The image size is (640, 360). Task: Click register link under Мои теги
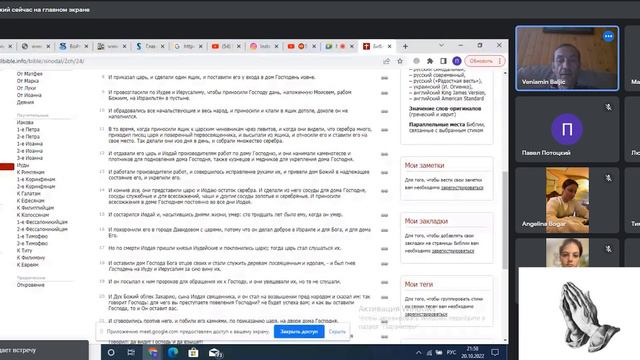point(426,314)
